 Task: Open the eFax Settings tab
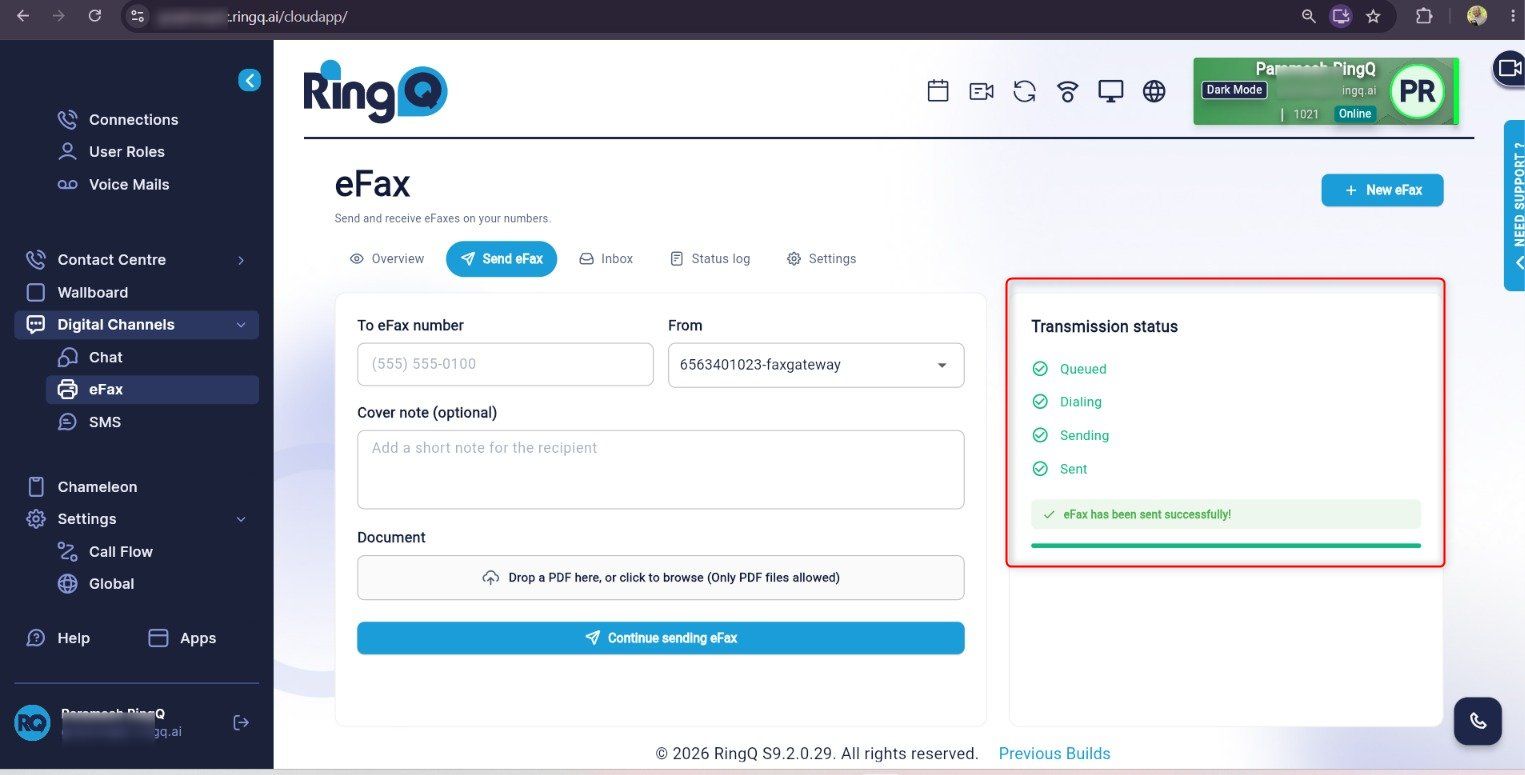[x=821, y=259]
